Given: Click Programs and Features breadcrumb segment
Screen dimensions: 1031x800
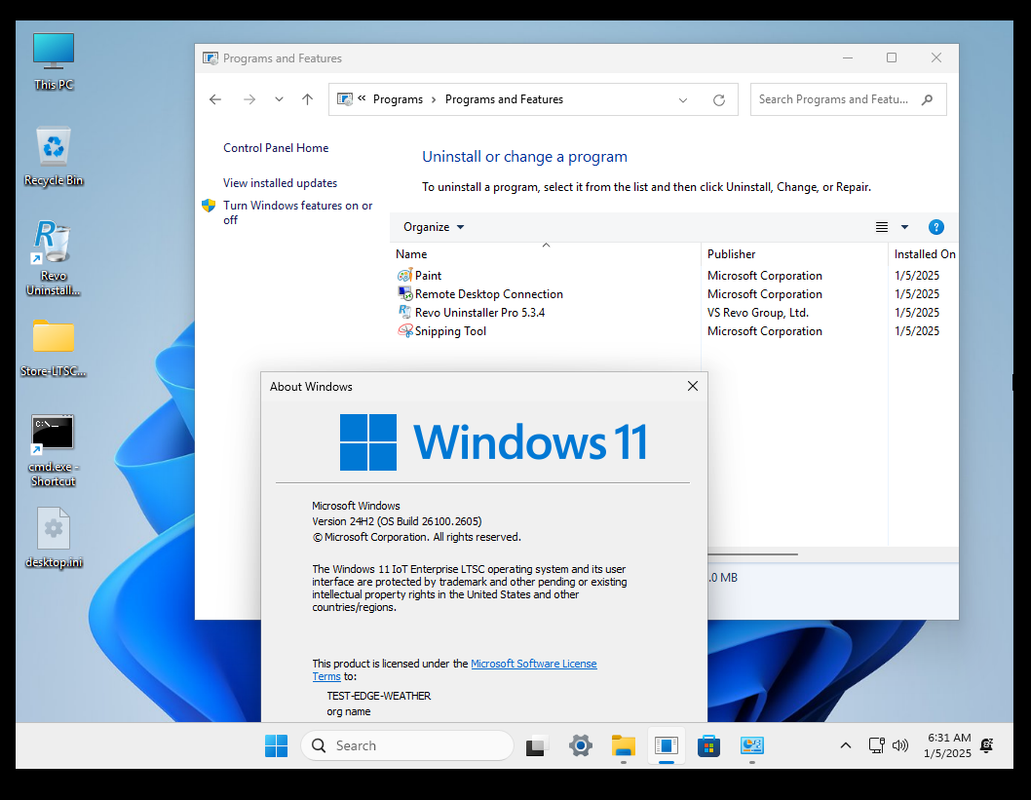Looking at the screenshot, I should (x=504, y=99).
